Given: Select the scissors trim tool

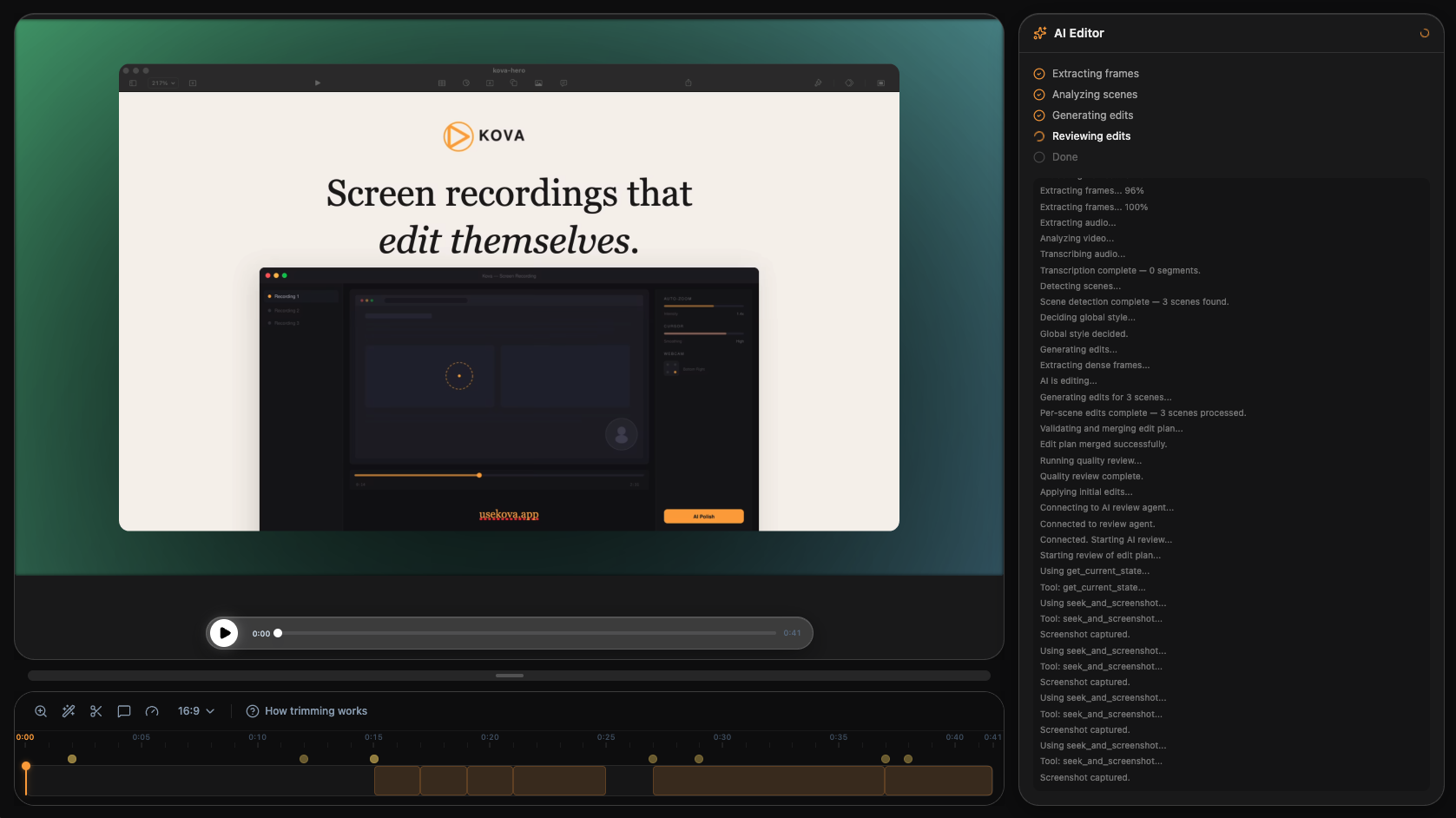Looking at the screenshot, I should (96, 711).
